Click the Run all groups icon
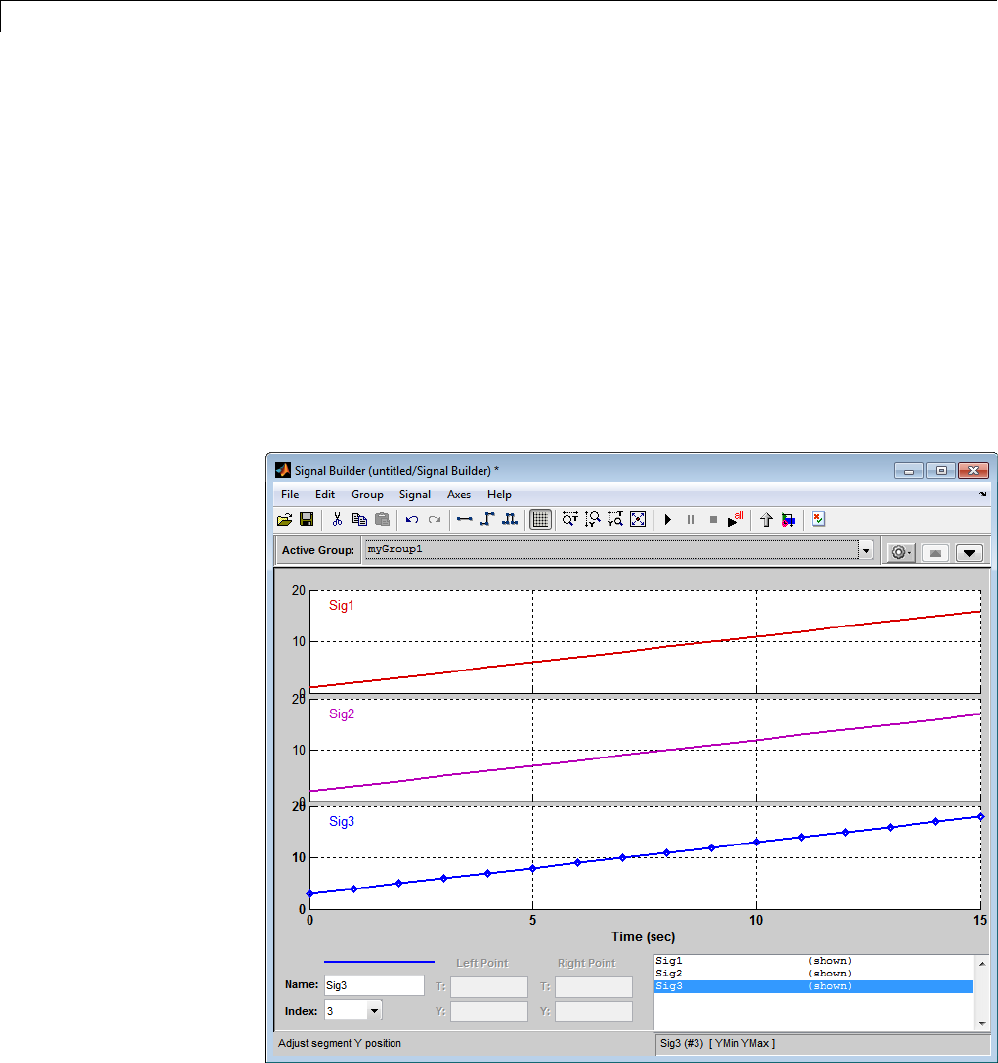998x1063 pixels. tap(736, 519)
